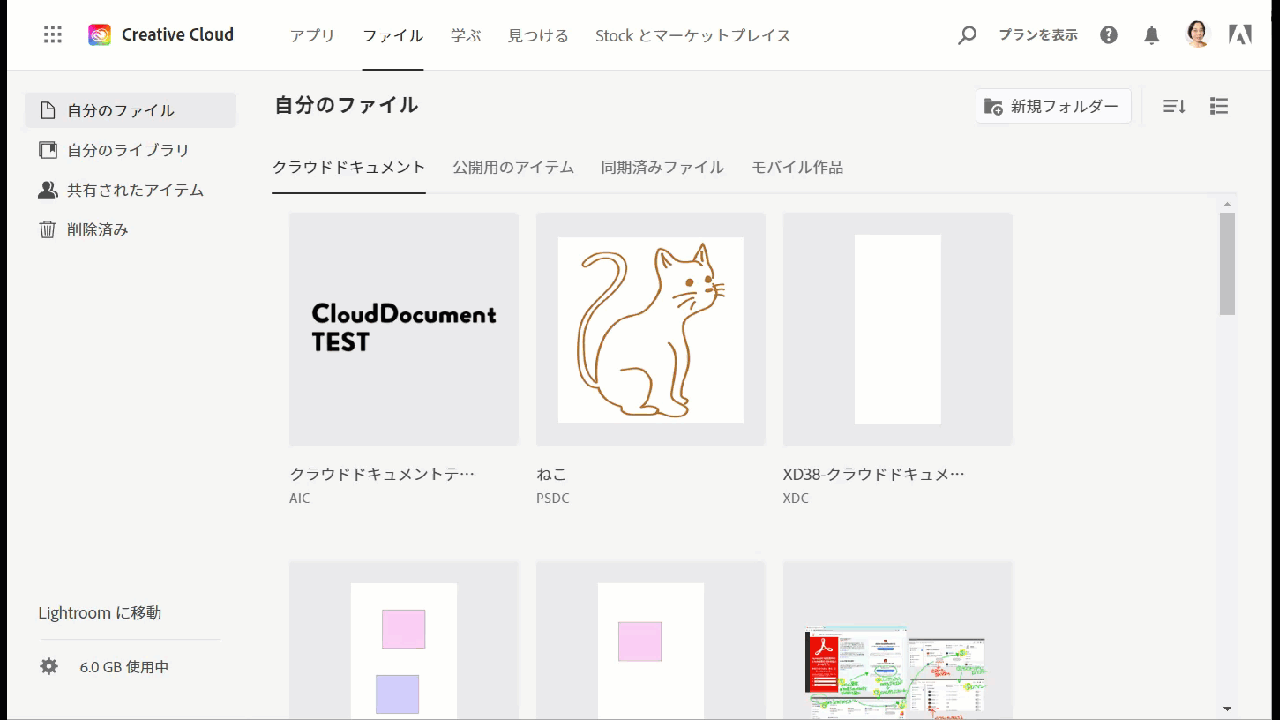Open the help question mark icon
1280x720 pixels.
point(1109,35)
